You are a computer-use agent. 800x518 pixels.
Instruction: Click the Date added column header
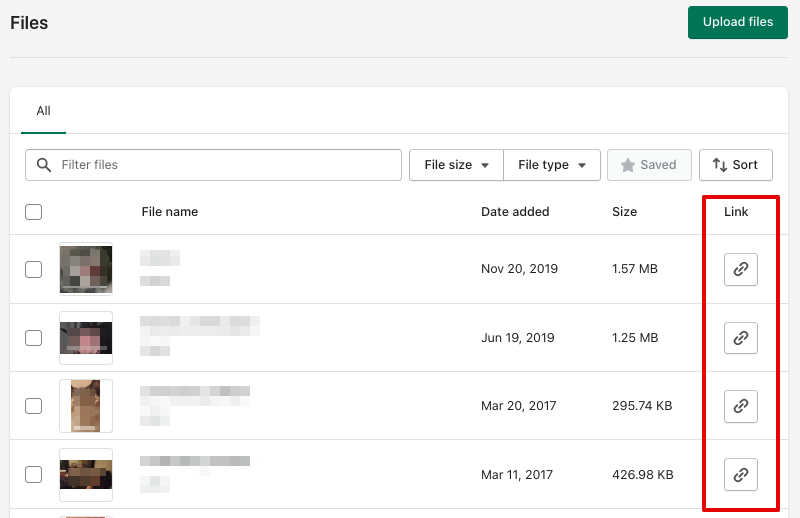pos(515,212)
